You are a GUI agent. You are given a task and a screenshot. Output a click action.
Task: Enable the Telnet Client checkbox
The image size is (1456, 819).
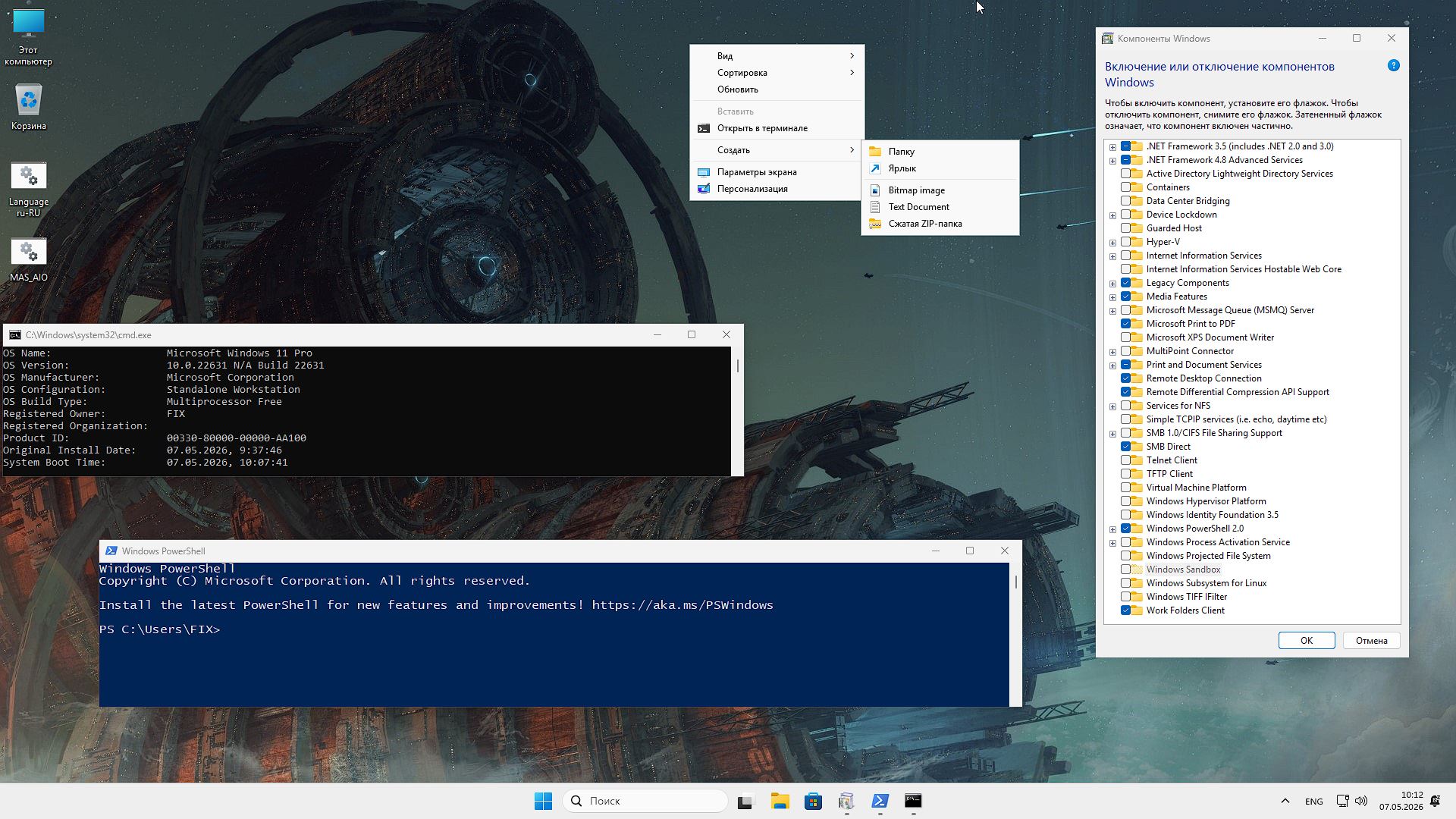[1125, 460]
